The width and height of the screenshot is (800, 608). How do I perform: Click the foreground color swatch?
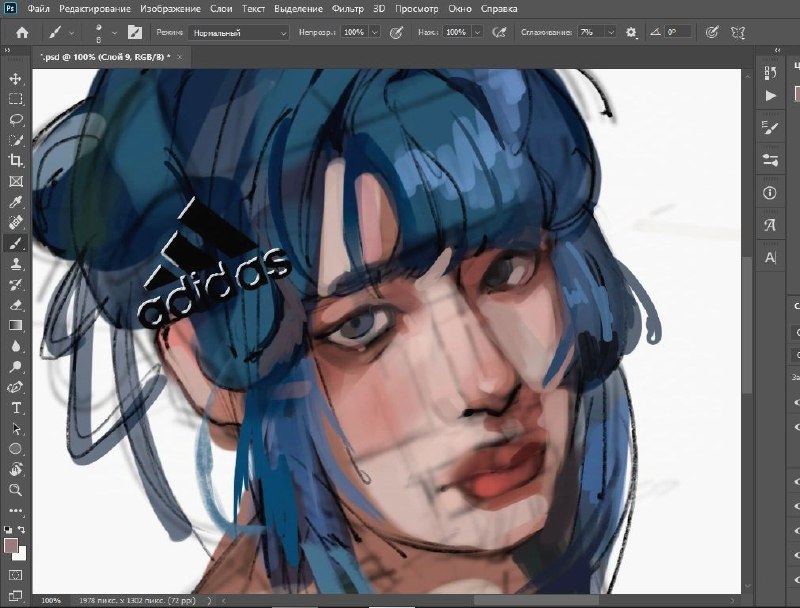coord(11,545)
